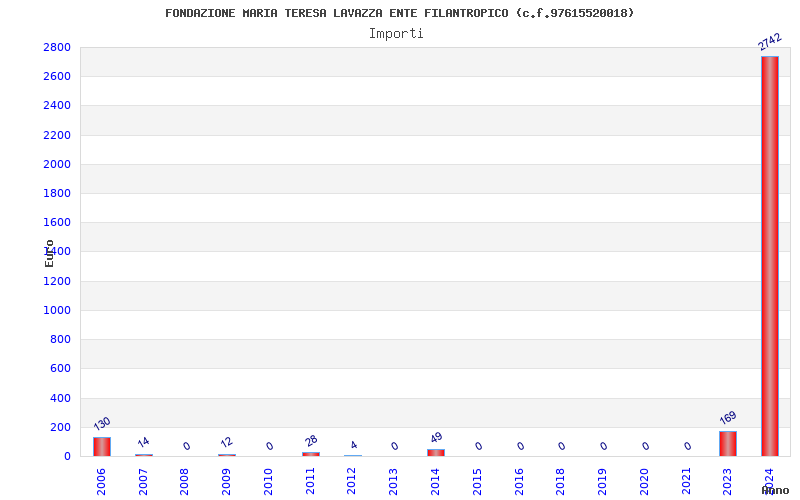Click the 1000 tick on the Euro axis
Image resolution: width=800 pixels, height=500 pixels.
pos(57,310)
